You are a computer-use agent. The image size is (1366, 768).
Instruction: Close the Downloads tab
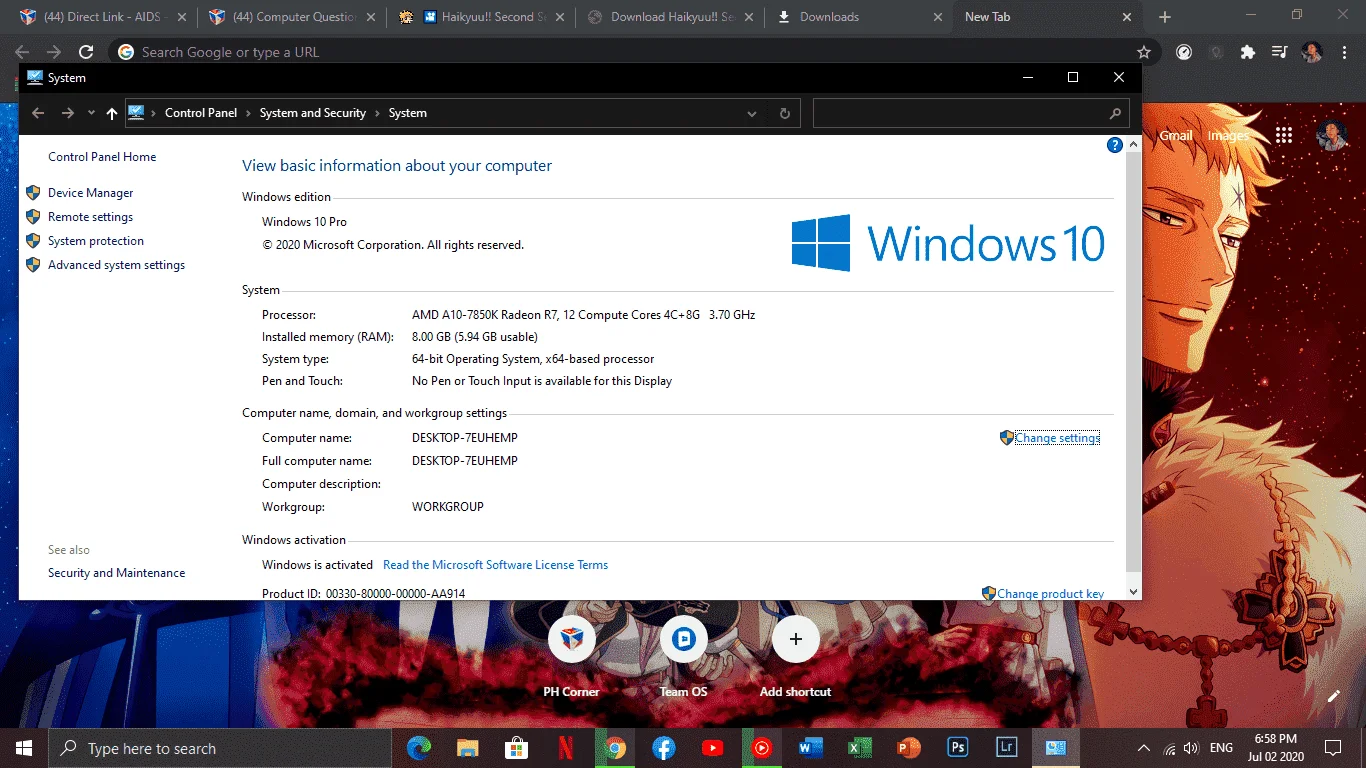[938, 17]
